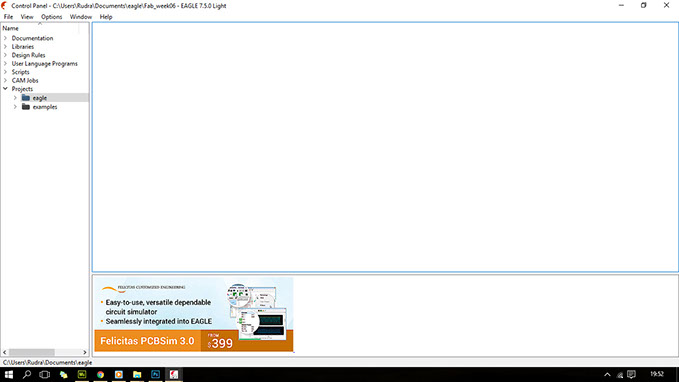Open the File menu
679x382 pixels.
[8, 17]
